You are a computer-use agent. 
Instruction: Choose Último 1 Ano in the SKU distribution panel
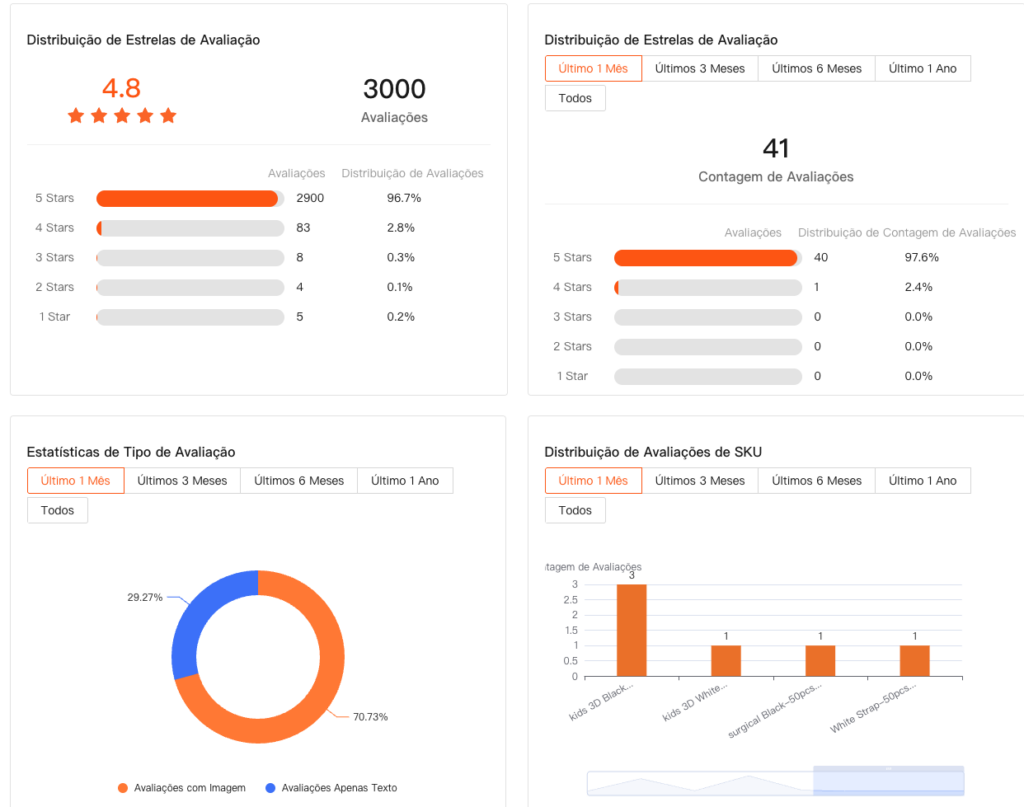922,481
